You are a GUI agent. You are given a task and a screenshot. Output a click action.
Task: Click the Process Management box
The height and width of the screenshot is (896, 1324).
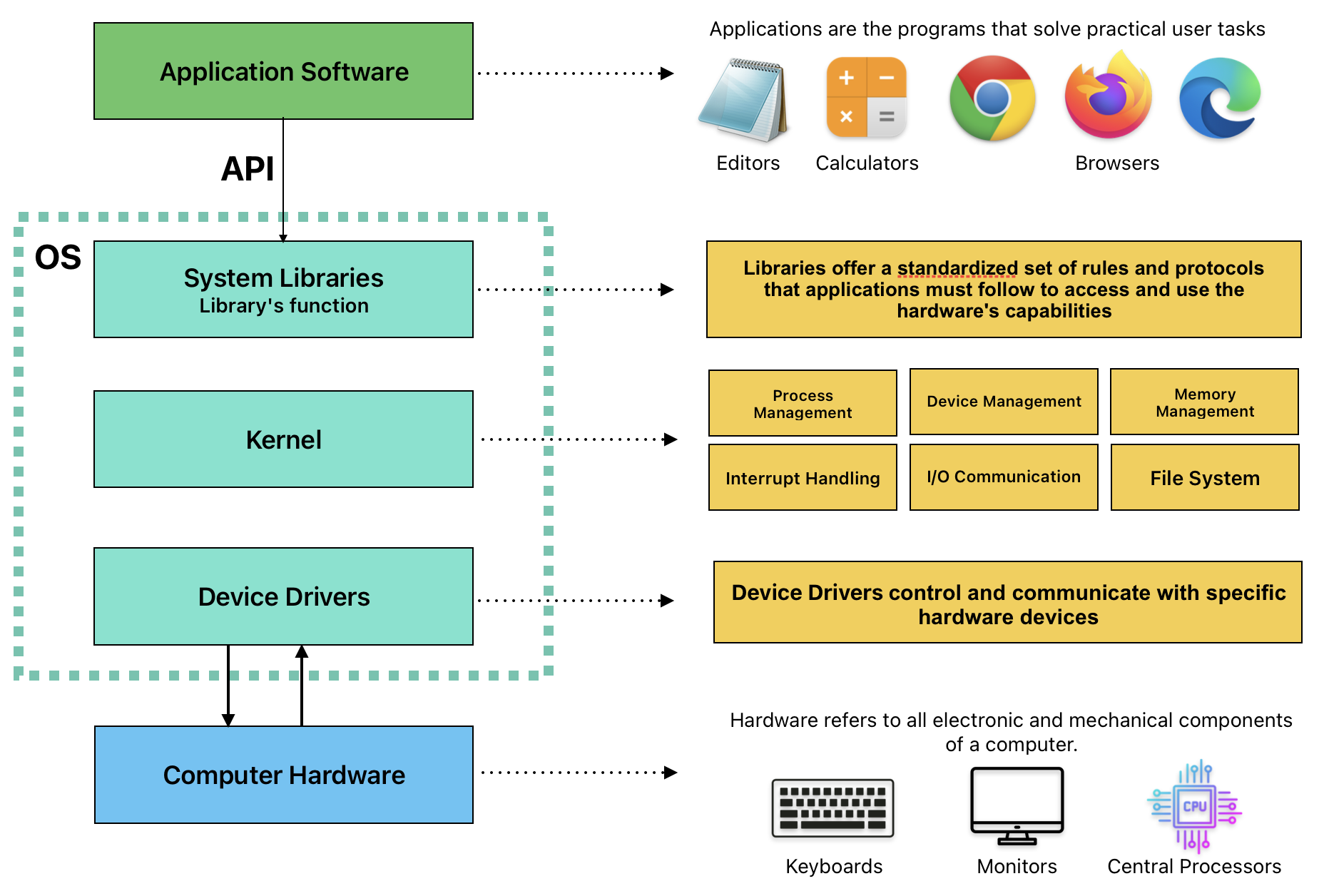point(802,403)
